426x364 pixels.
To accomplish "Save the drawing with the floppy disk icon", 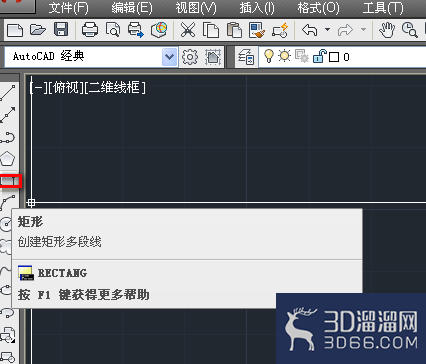I will [x=61, y=30].
